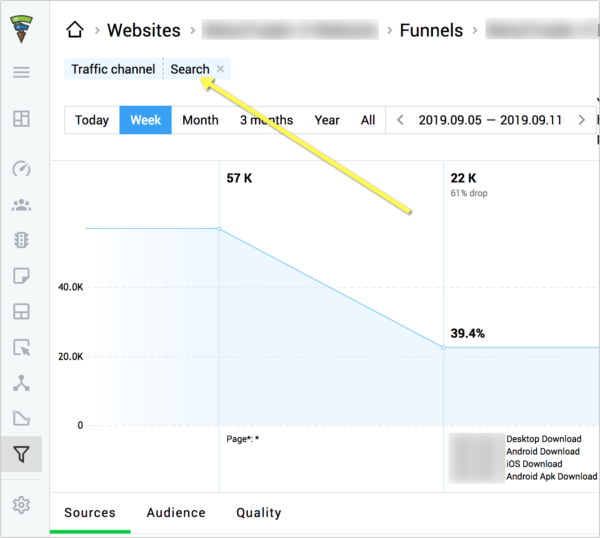Open the sticky note pages icon in the sidebar

[21, 275]
